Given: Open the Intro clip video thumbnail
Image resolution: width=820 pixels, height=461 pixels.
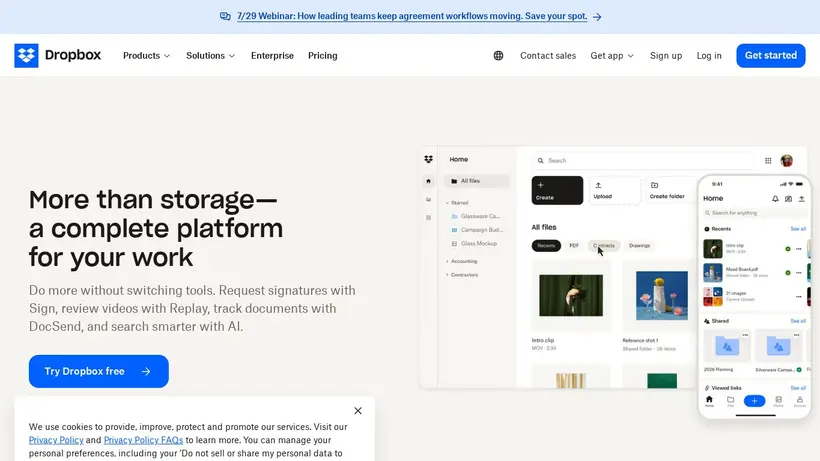Looking at the screenshot, I should coord(571,295).
